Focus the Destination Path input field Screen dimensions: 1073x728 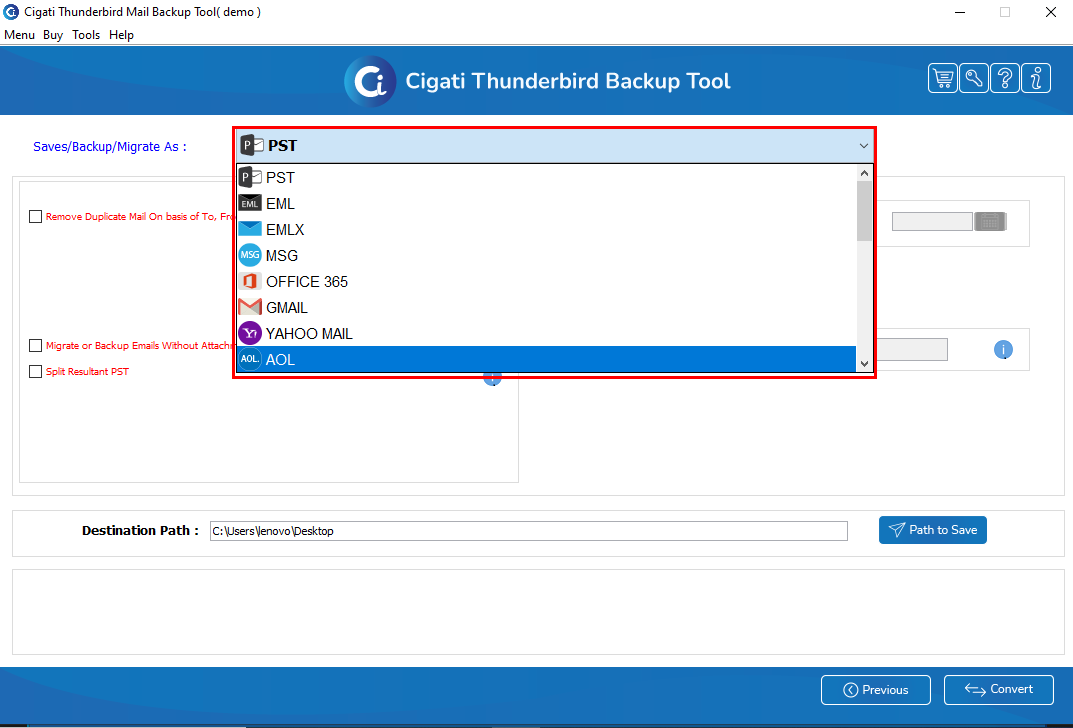[x=529, y=531]
